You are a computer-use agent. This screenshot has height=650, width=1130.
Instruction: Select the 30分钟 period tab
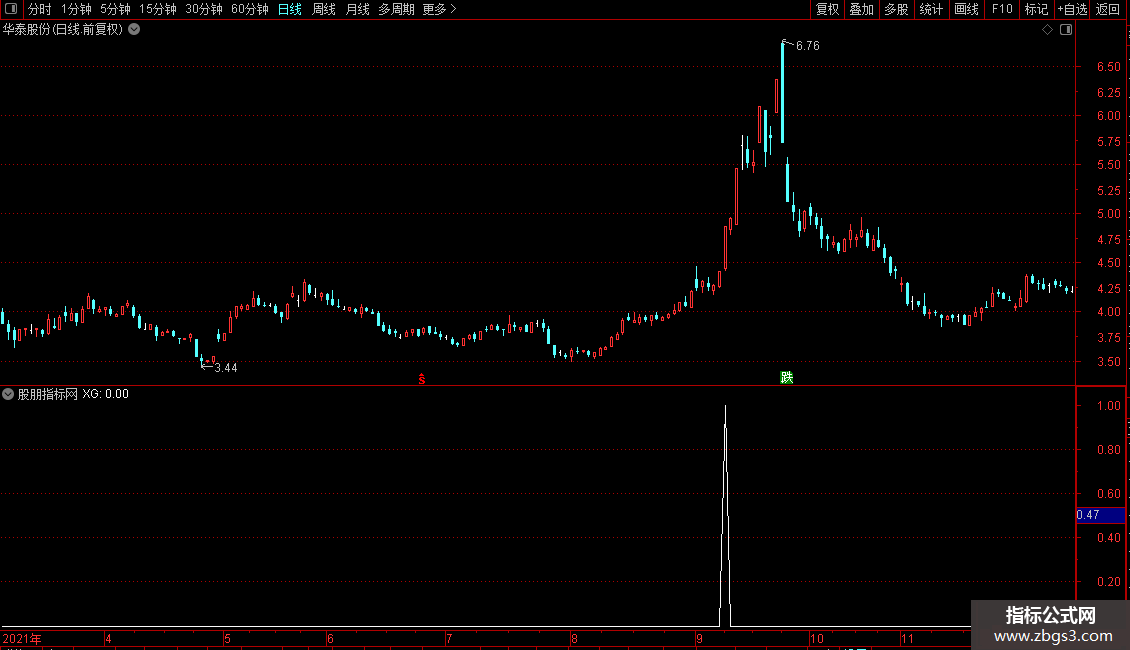point(204,9)
